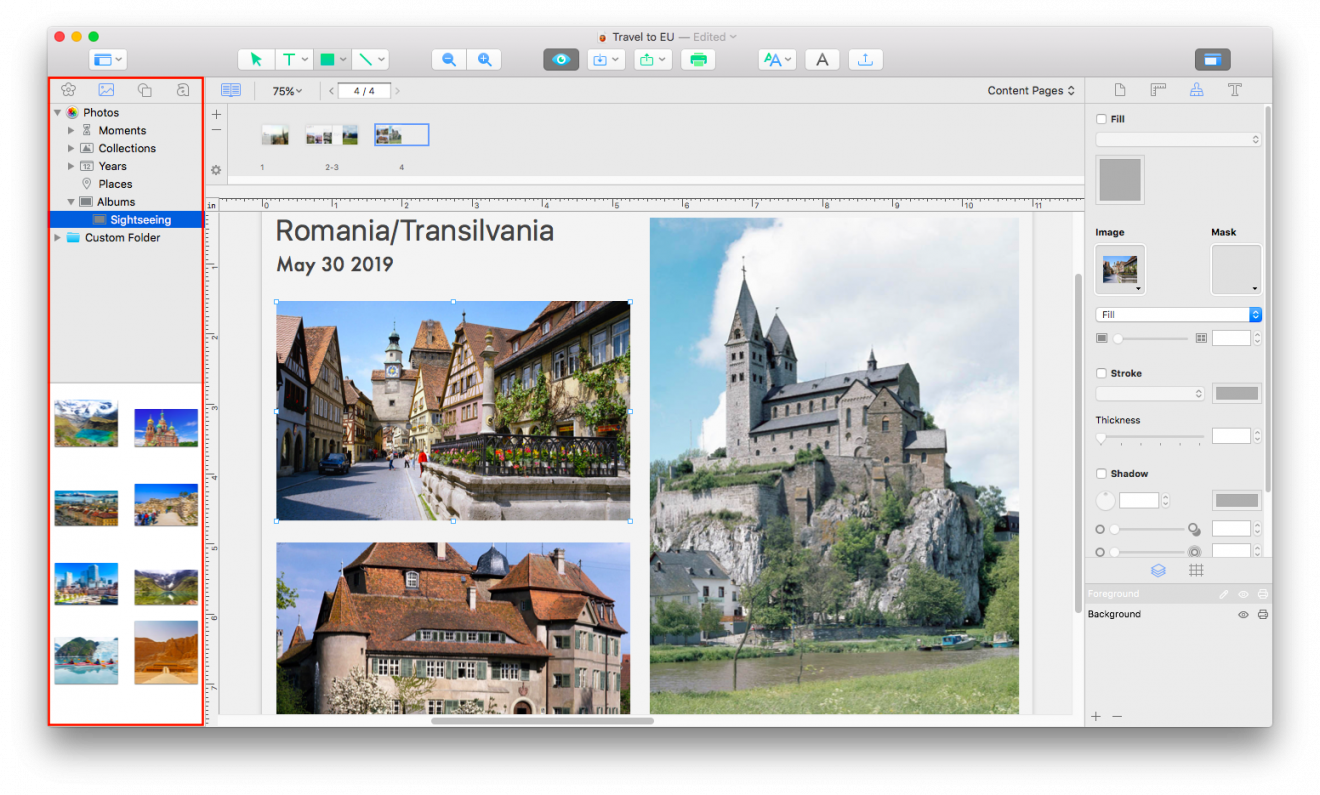Select the clipart flower icon in sidebar

68,89
